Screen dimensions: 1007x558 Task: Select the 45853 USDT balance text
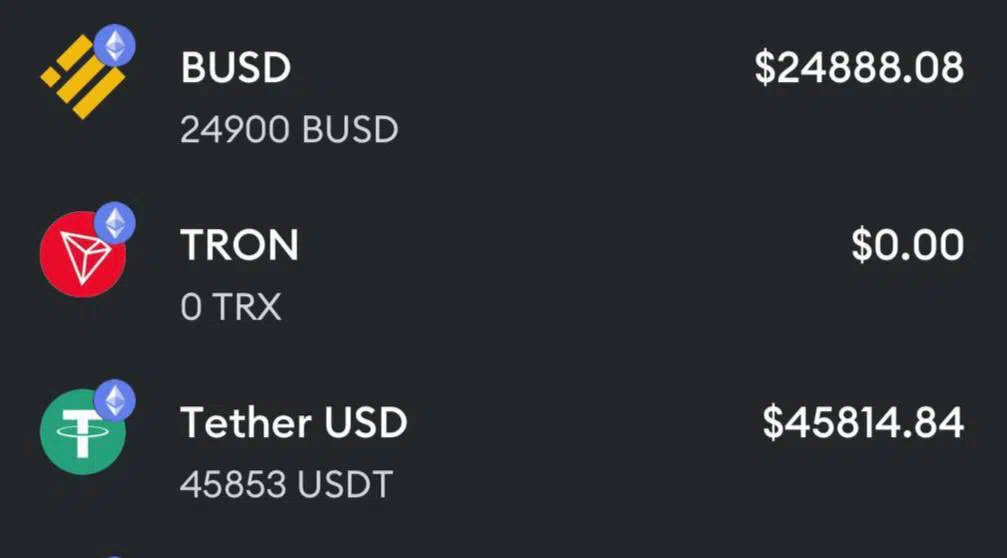[286, 484]
